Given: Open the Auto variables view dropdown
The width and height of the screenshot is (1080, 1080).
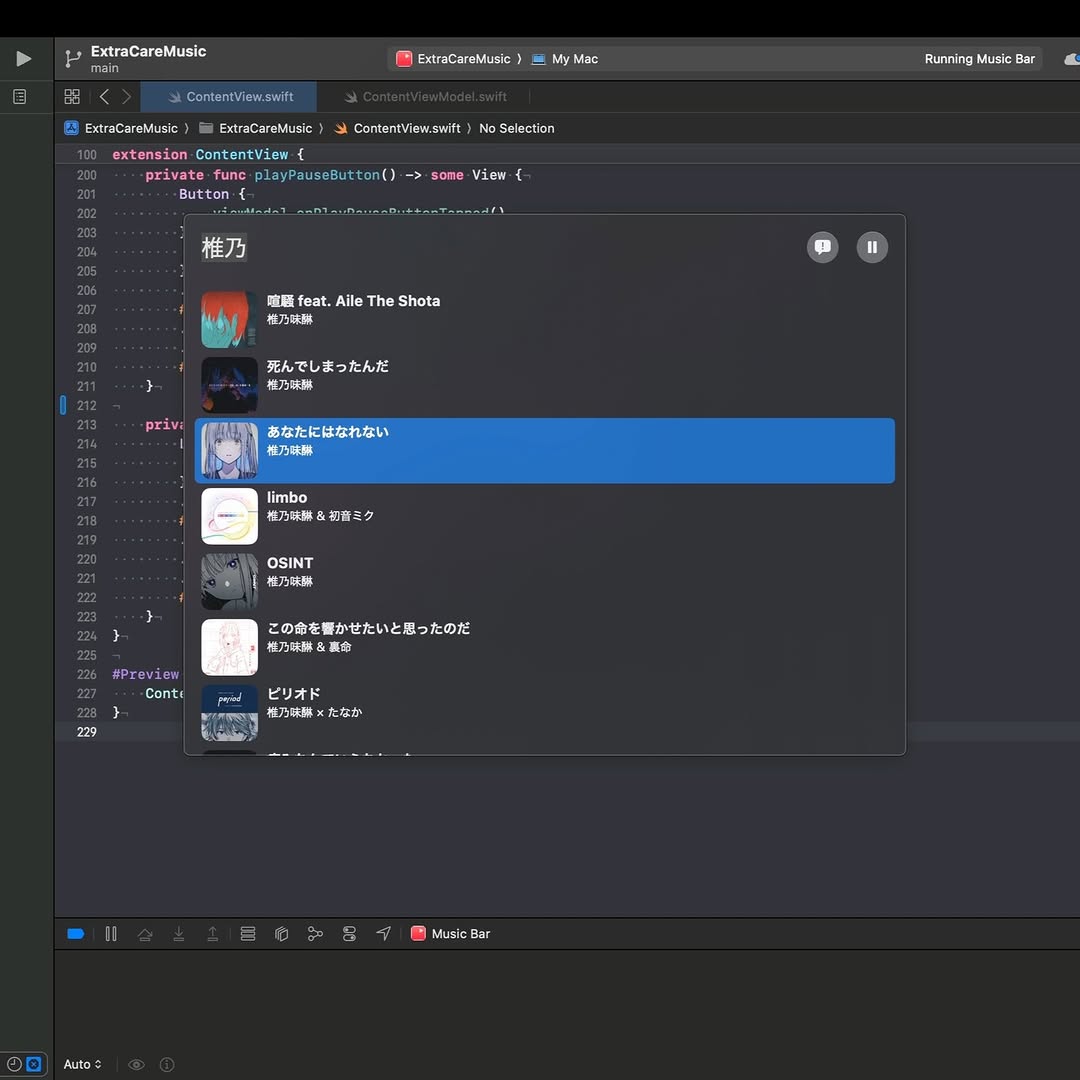Looking at the screenshot, I should pos(83,1064).
